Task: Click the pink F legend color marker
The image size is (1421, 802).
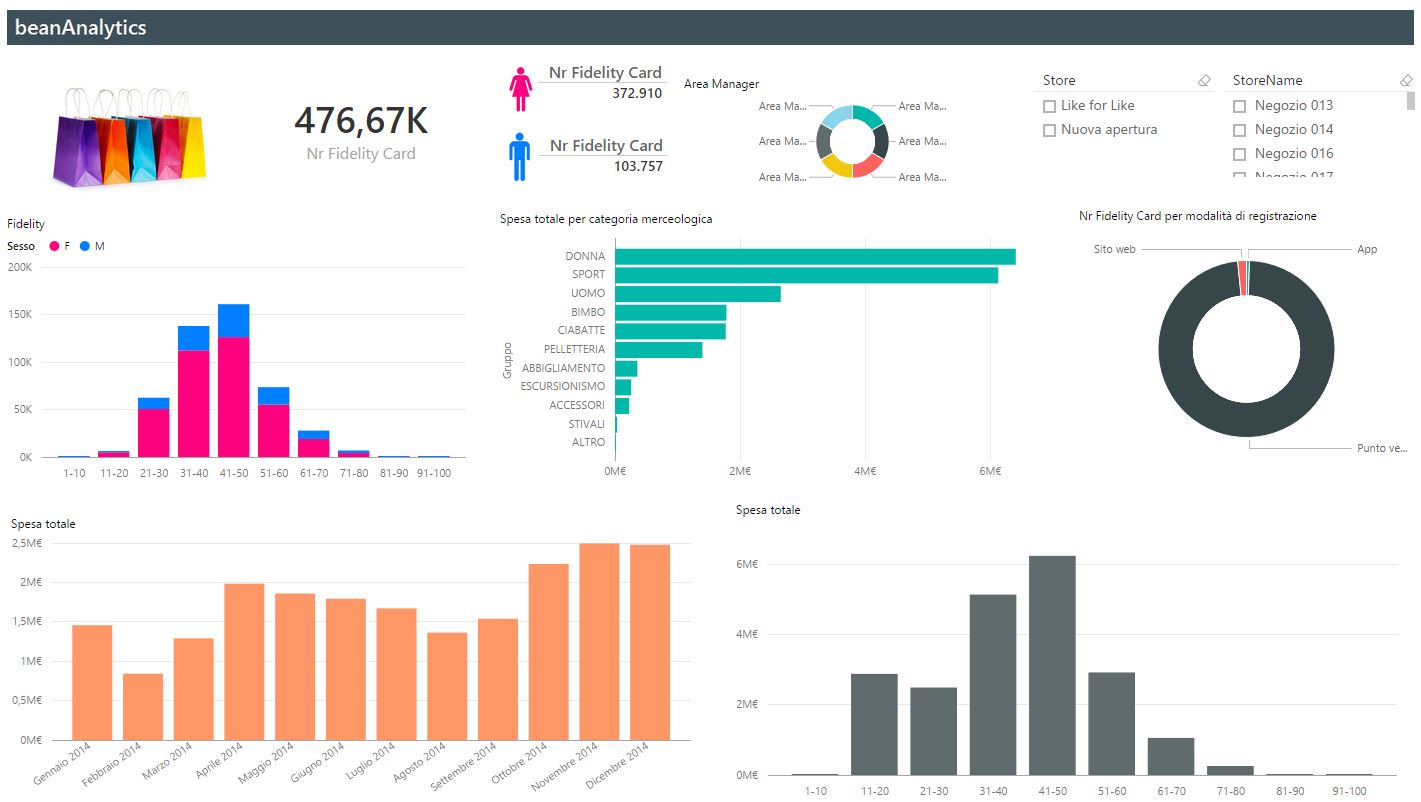Action: tap(55, 246)
